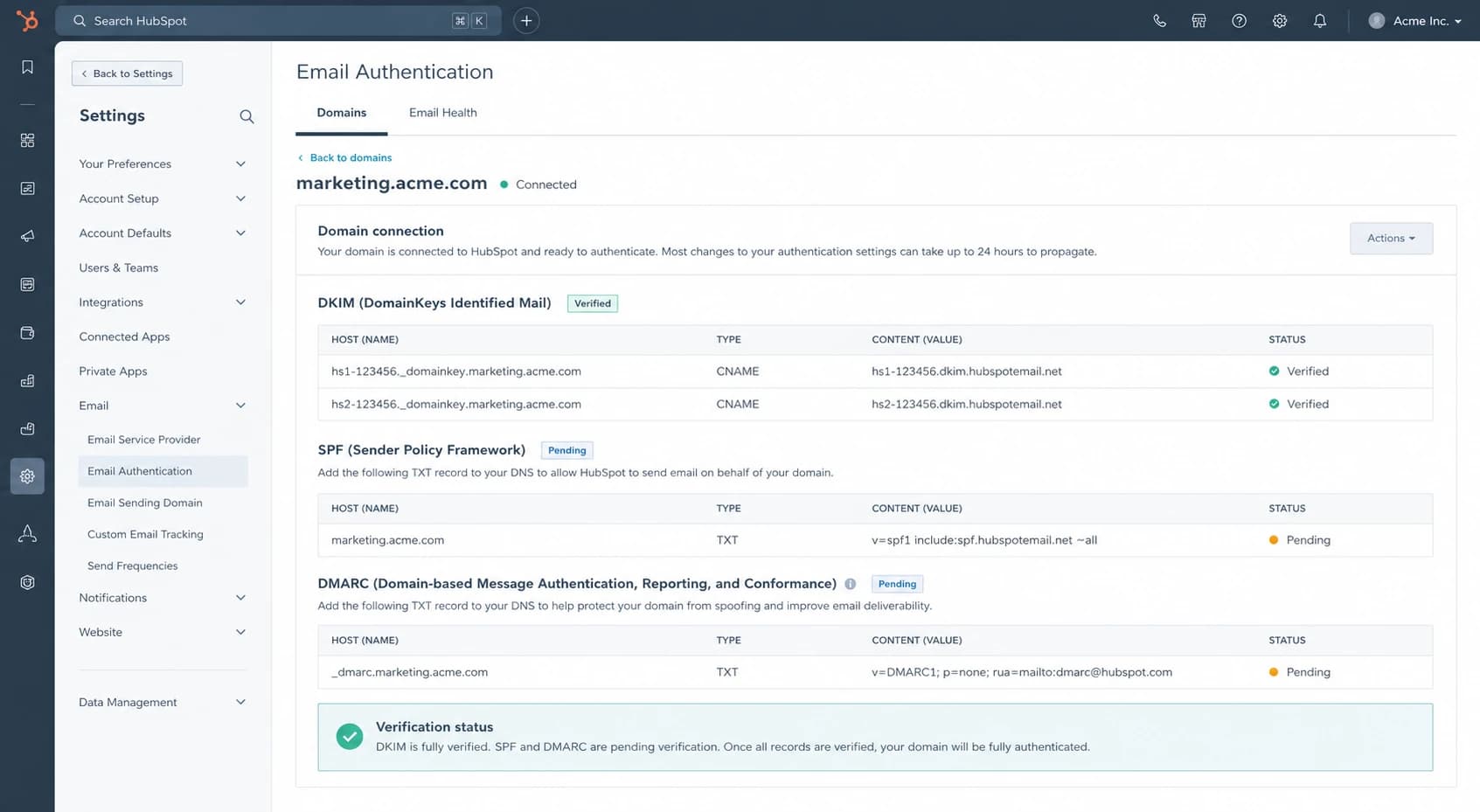Open marketing megaphone icon

[x=27, y=236]
